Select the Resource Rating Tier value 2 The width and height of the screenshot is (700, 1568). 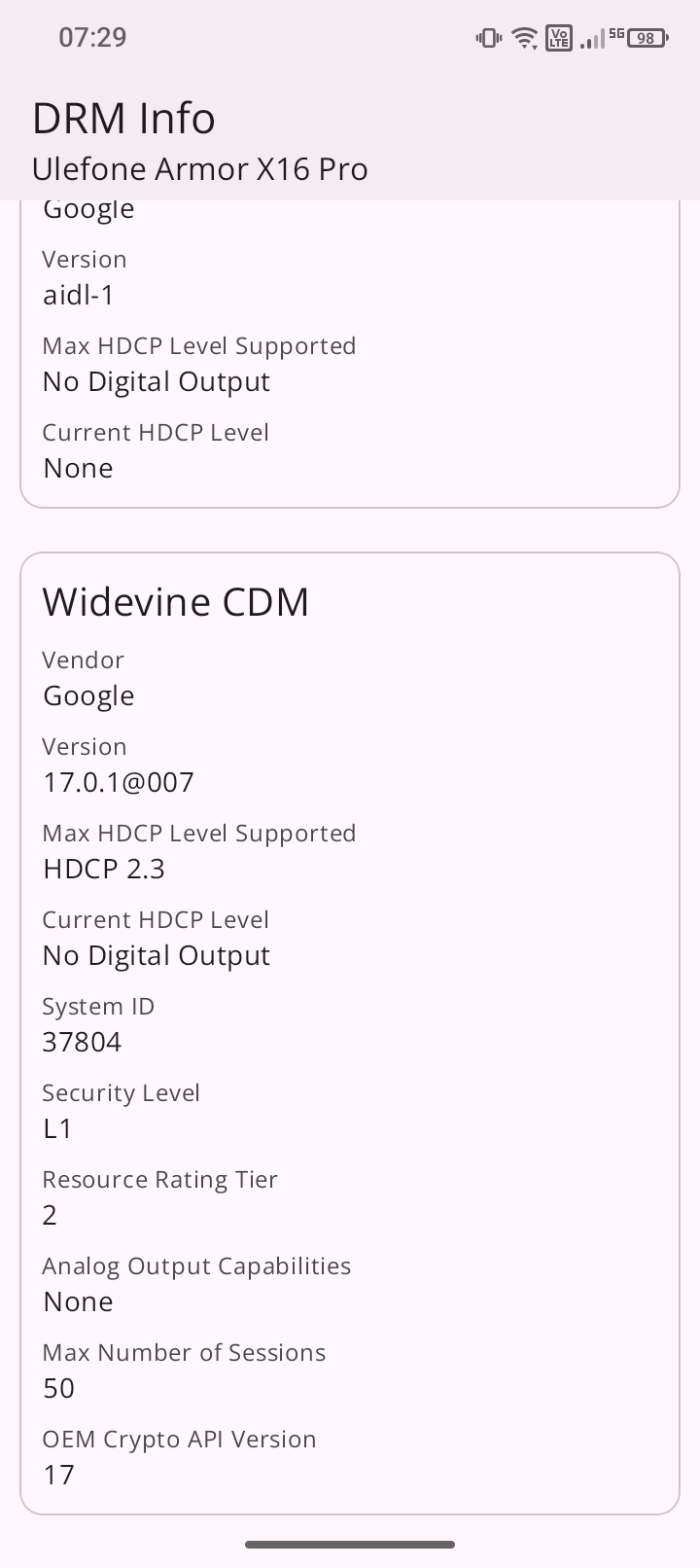click(51, 1215)
